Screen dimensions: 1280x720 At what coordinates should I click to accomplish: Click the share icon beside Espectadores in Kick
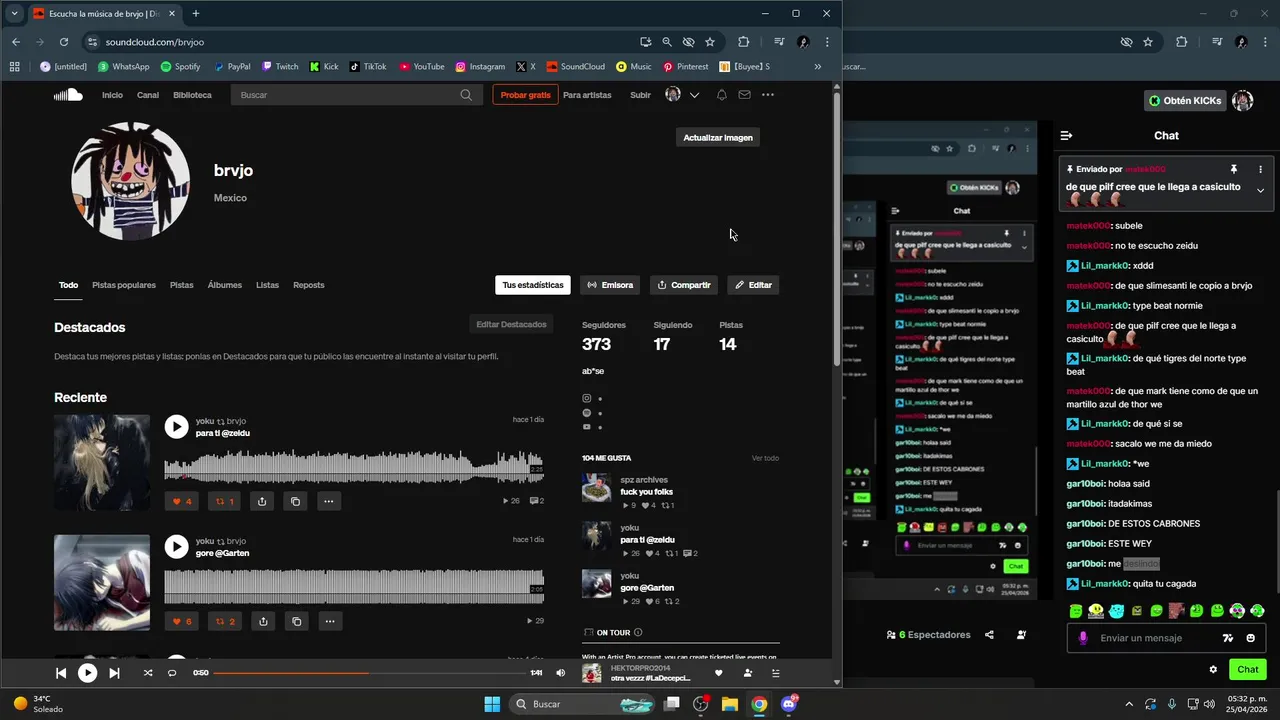click(x=989, y=635)
